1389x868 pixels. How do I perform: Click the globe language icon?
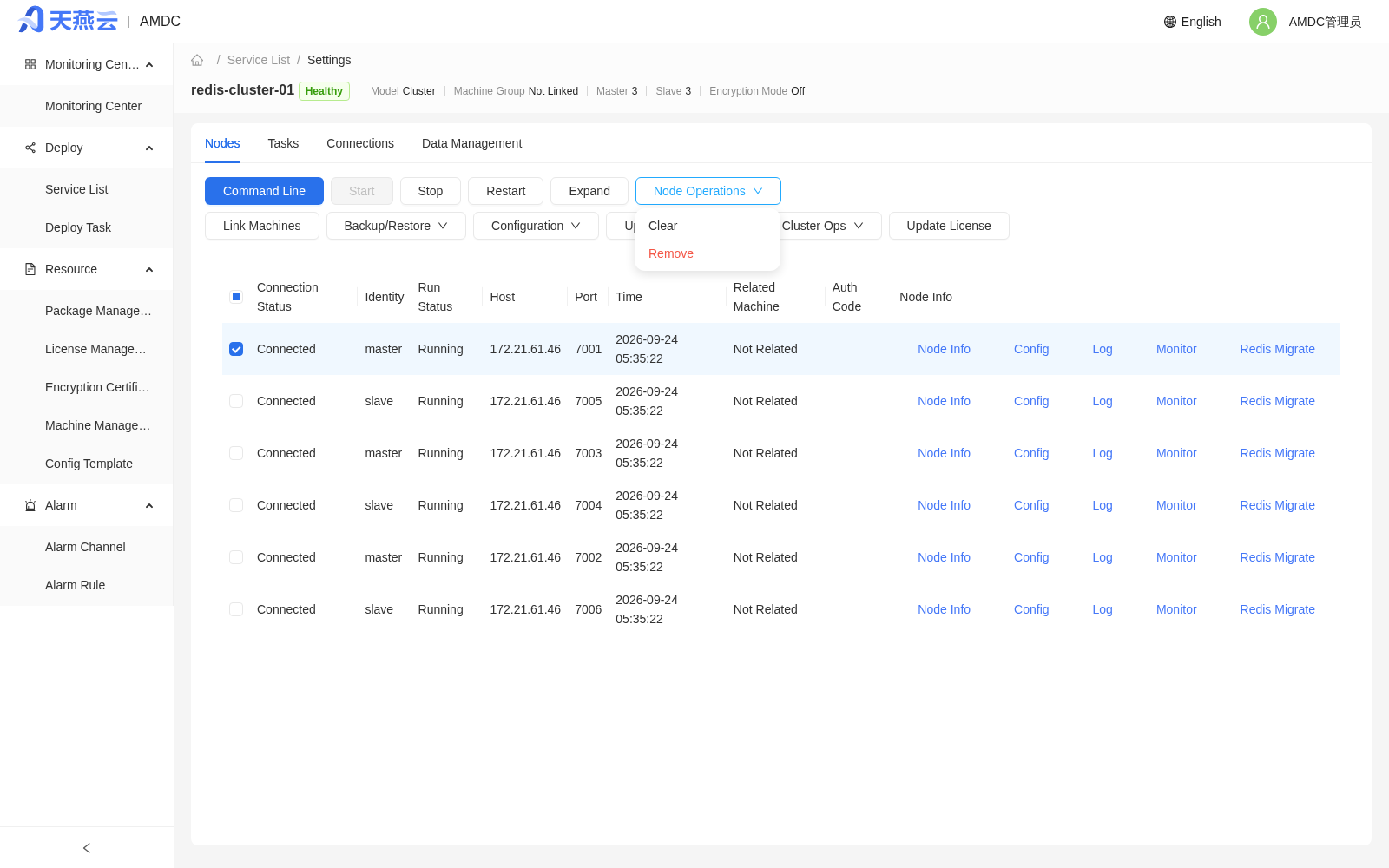pyautogui.click(x=1170, y=22)
